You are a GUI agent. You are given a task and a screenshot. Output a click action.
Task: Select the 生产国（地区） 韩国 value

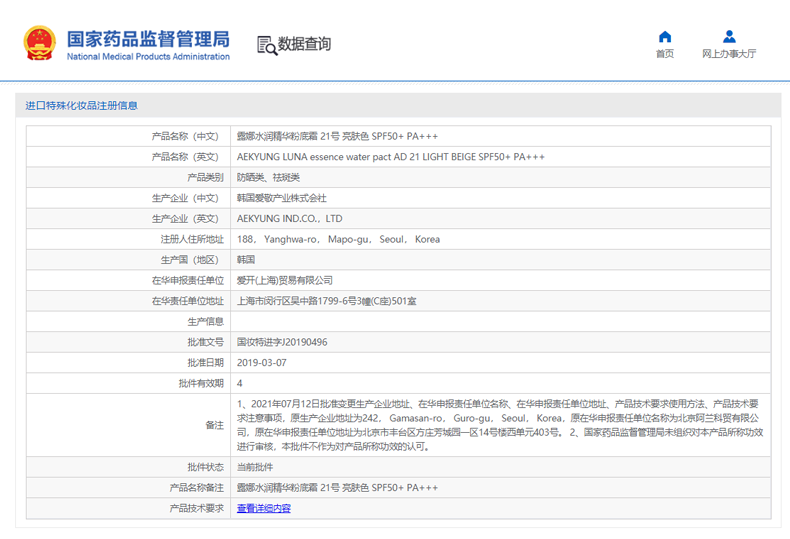tap(246, 259)
